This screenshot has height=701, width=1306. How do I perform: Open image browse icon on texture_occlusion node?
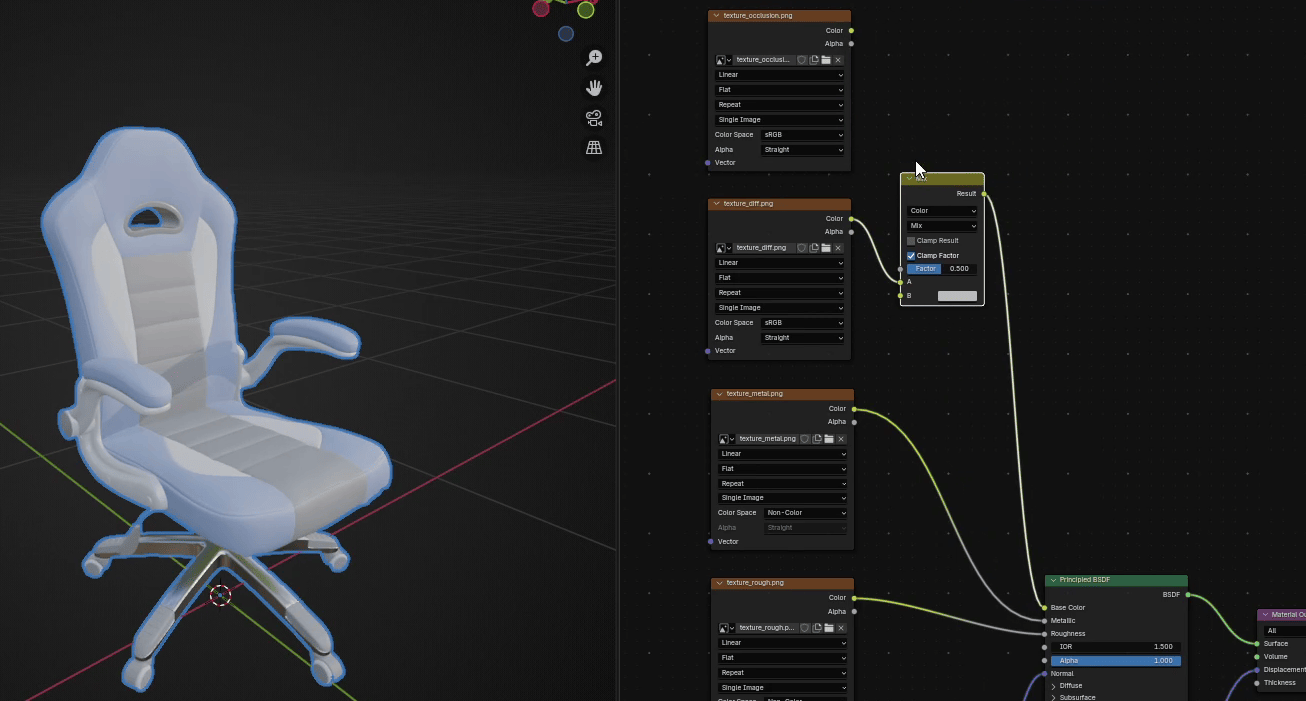pos(723,60)
